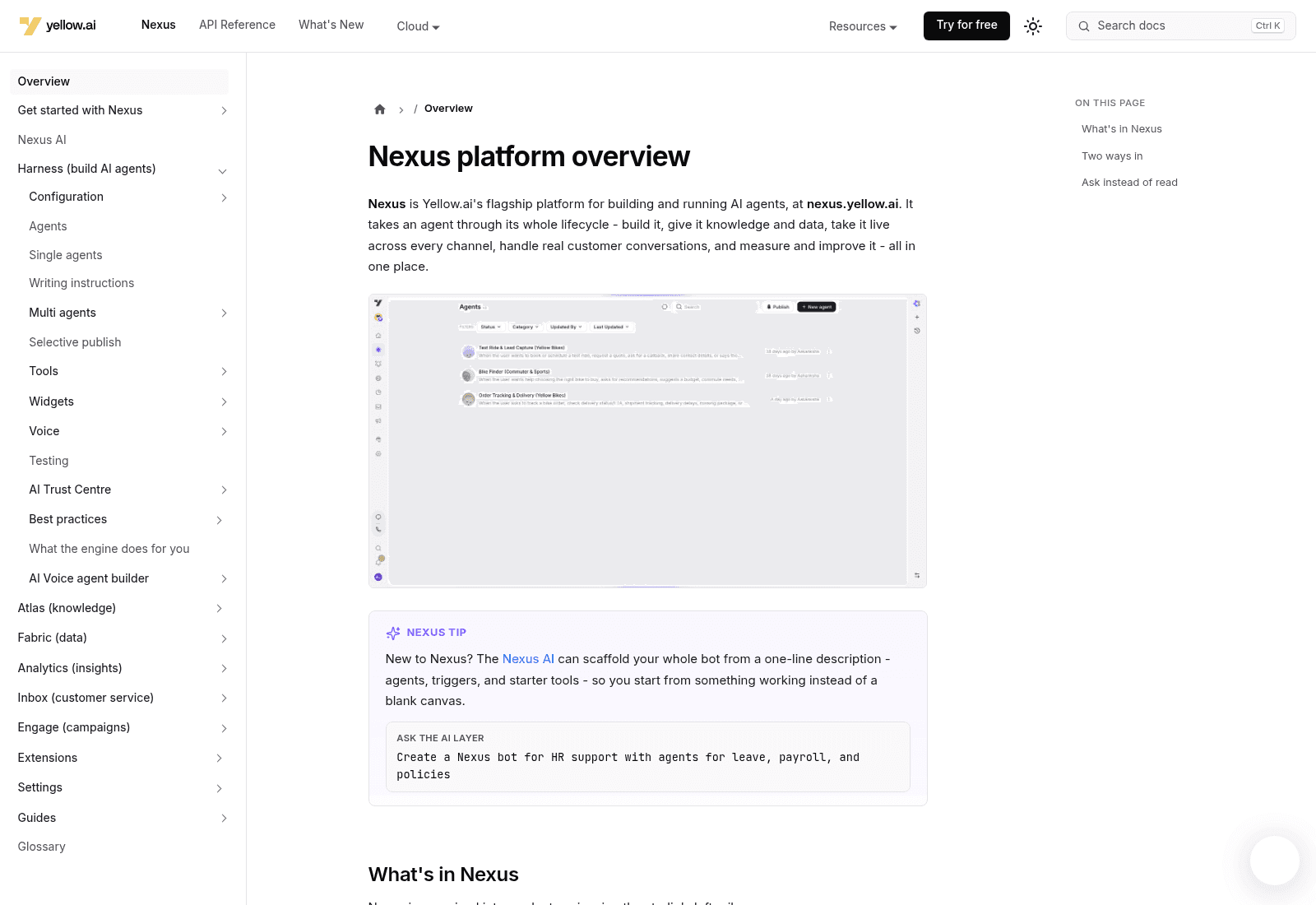Jump to What's in Nexus section

click(x=1121, y=129)
